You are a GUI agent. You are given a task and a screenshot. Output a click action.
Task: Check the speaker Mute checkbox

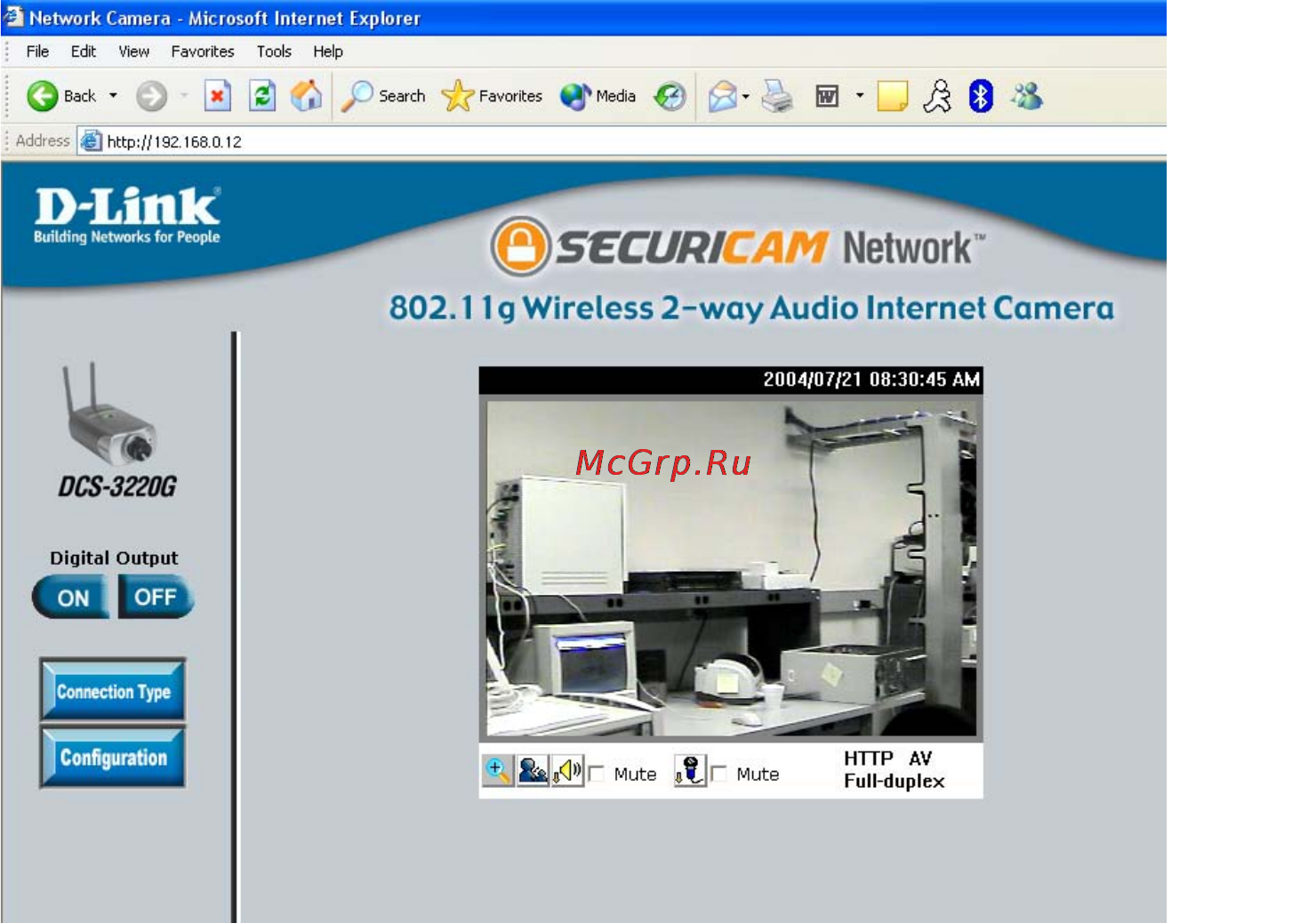597,774
